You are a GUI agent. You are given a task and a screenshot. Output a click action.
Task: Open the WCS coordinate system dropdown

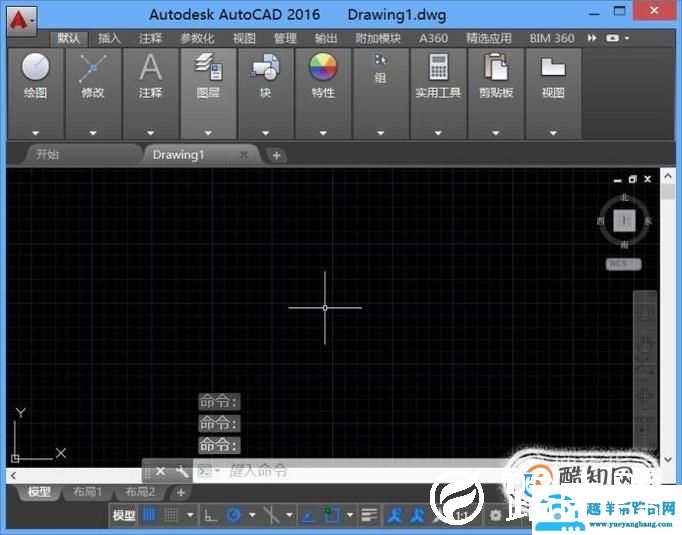(623, 264)
